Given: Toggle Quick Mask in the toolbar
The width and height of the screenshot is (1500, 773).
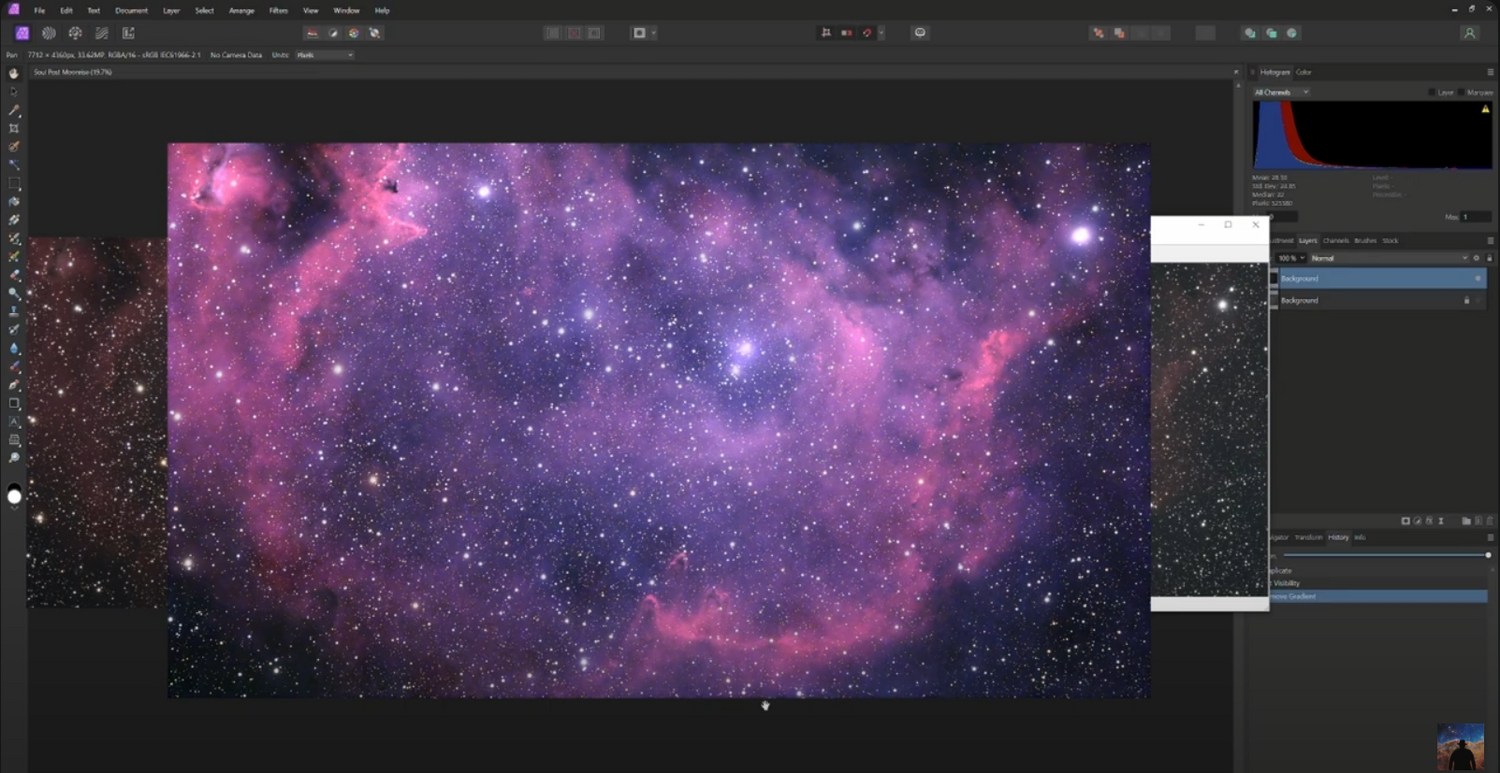Looking at the screenshot, I should [639, 33].
